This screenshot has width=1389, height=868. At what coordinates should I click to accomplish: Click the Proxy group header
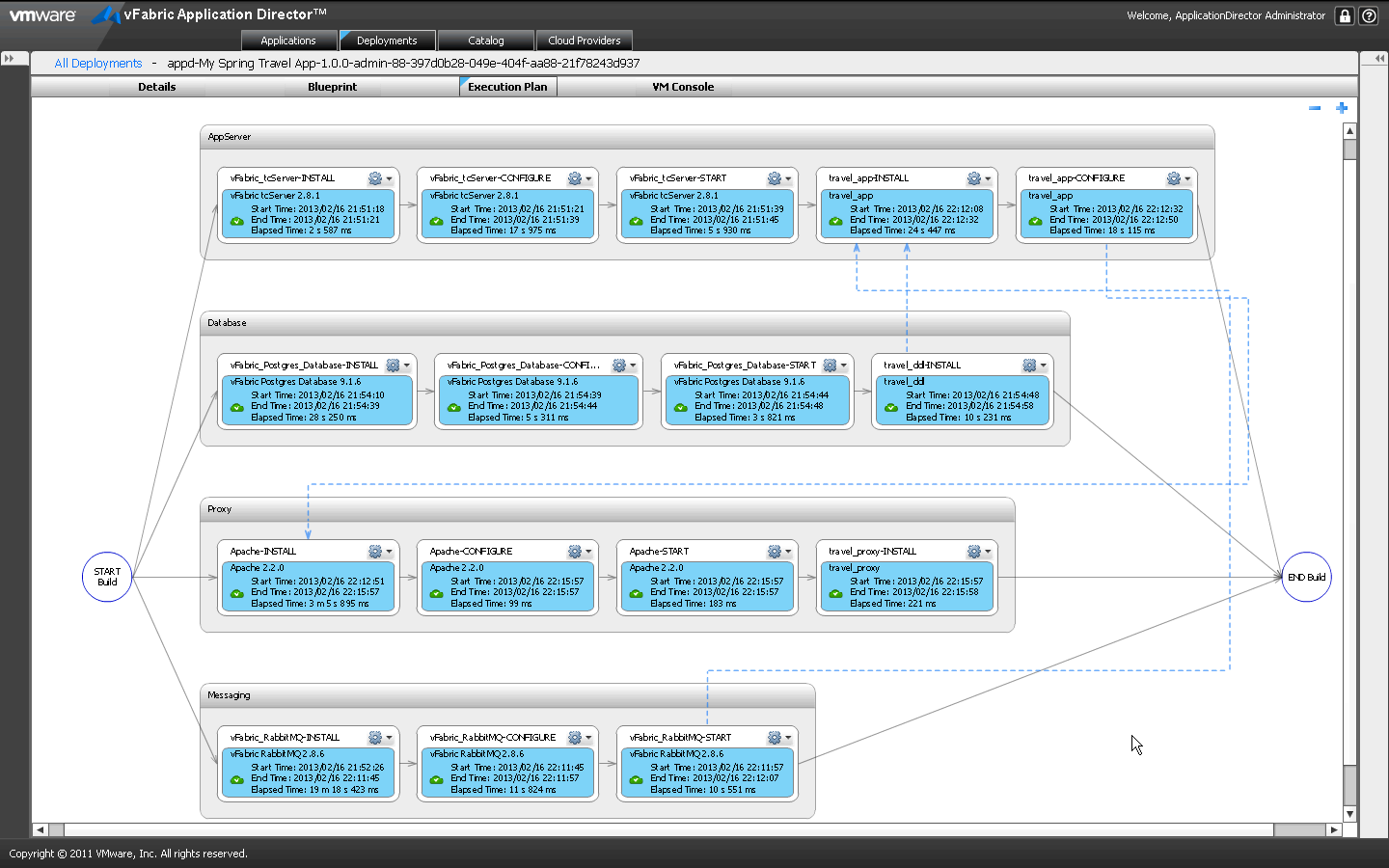pos(607,509)
